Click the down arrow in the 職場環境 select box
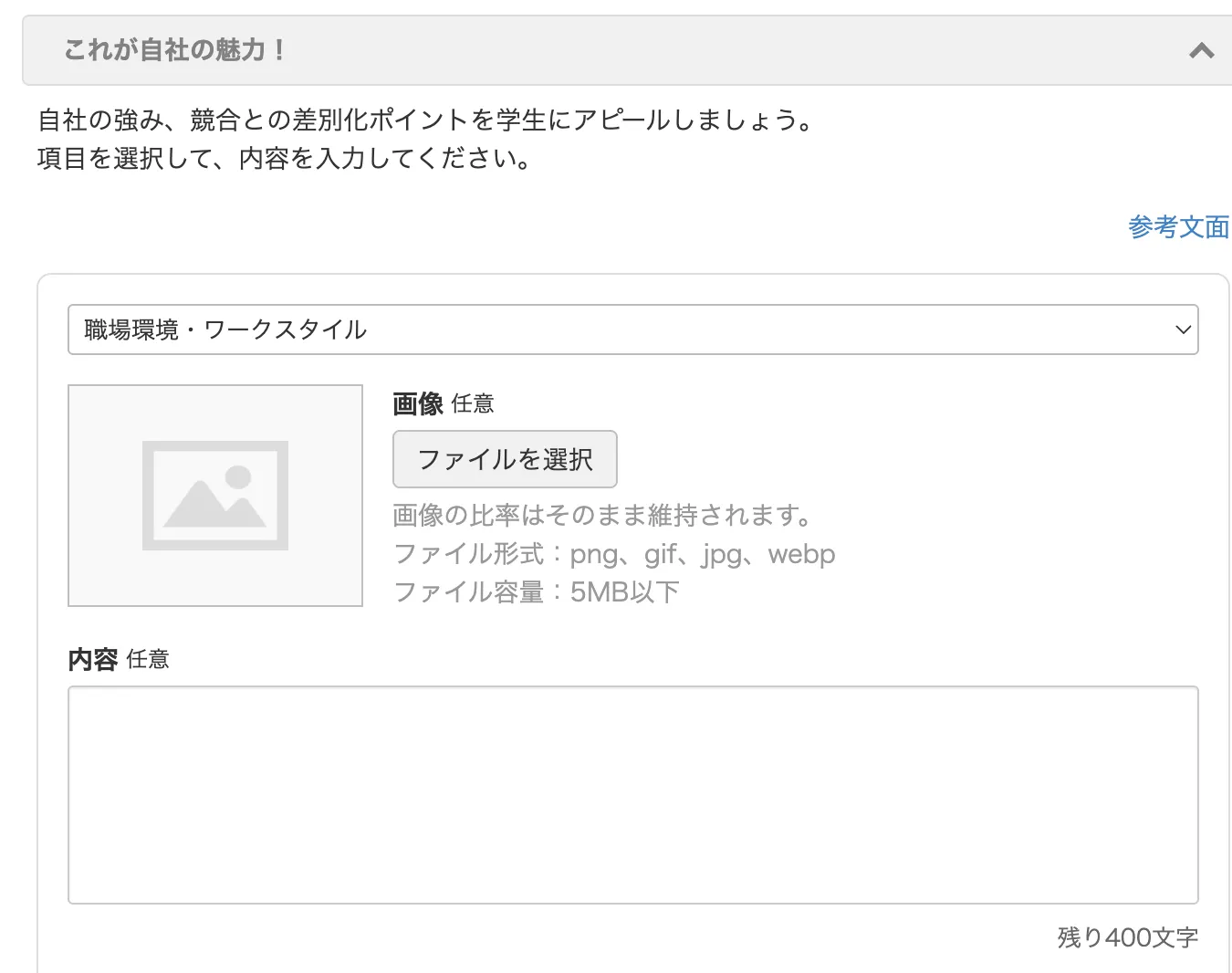The height and width of the screenshot is (973, 1232). (x=1183, y=330)
